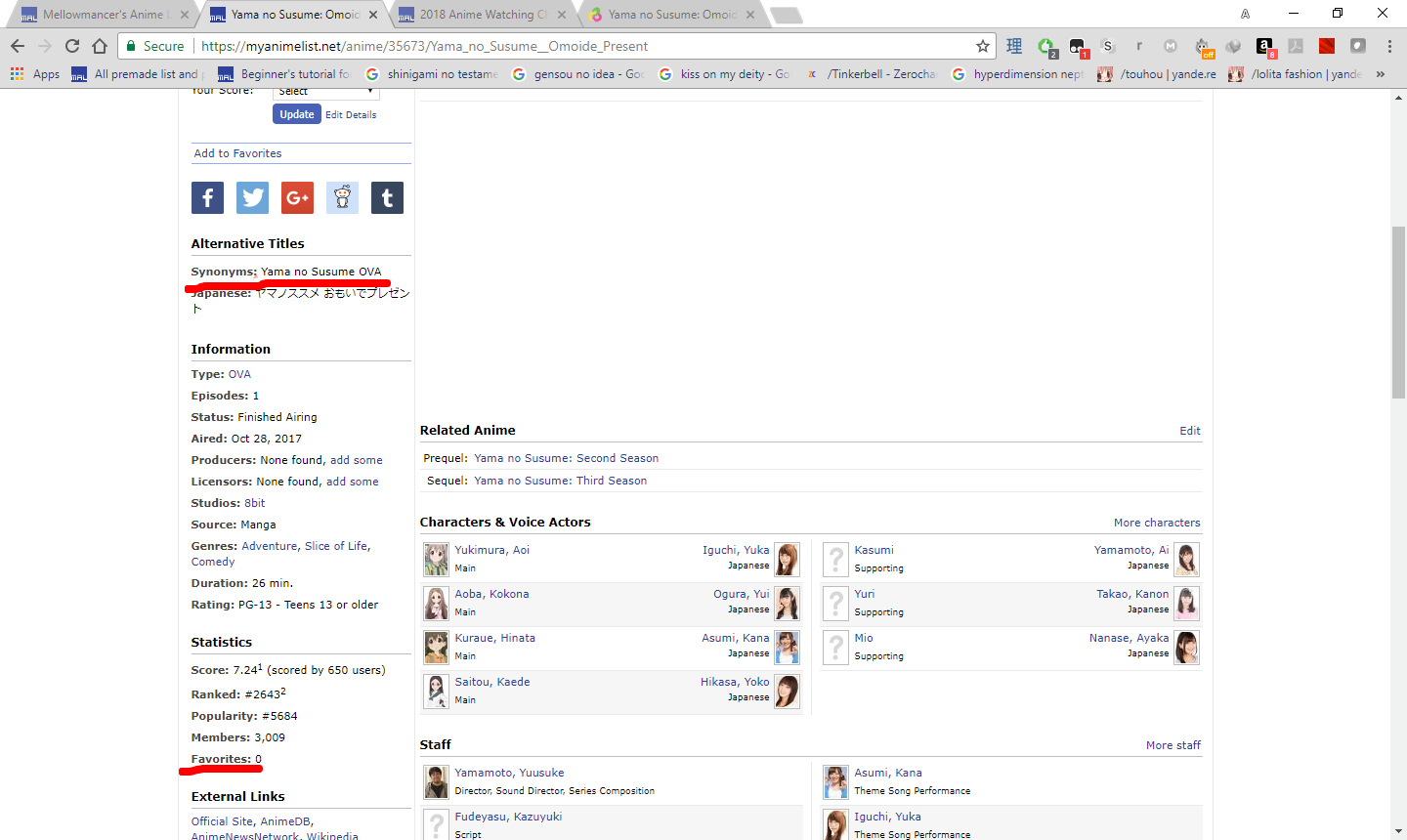Close the Mellowmancer's Anime List tab

[185, 15]
